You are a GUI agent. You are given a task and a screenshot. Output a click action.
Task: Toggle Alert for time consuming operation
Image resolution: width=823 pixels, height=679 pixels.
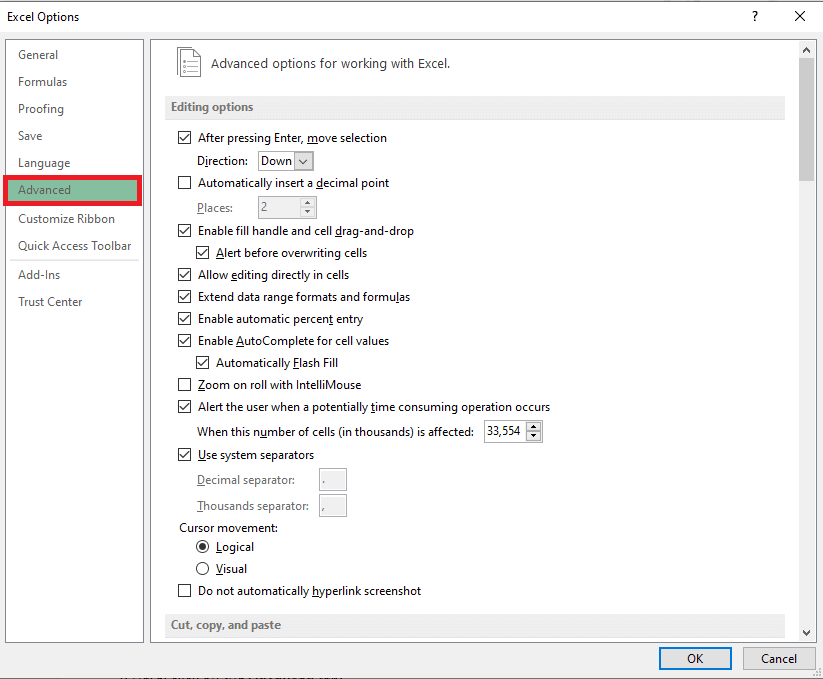184,407
